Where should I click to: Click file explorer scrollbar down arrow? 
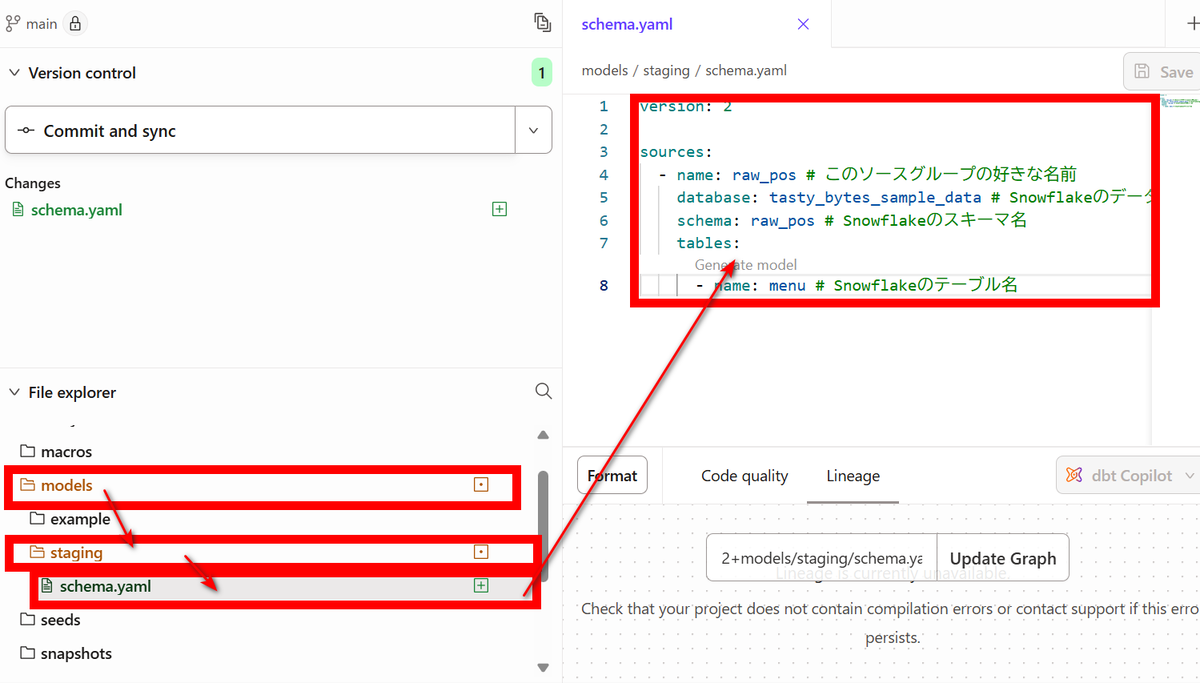click(543, 667)
